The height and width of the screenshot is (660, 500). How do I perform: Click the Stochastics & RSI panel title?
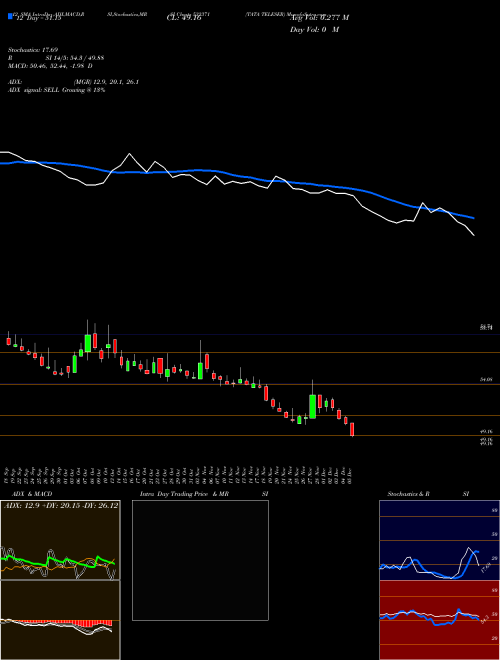point(428,494)
